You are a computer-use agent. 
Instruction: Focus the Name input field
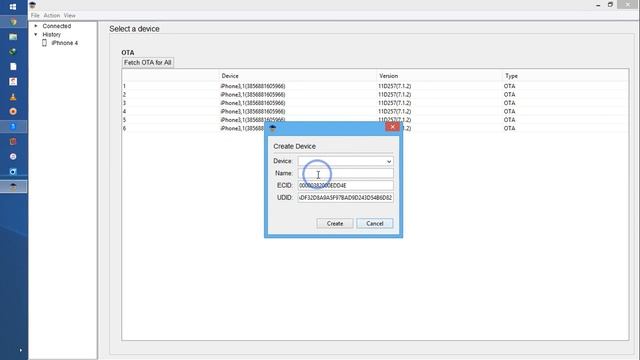345,173
